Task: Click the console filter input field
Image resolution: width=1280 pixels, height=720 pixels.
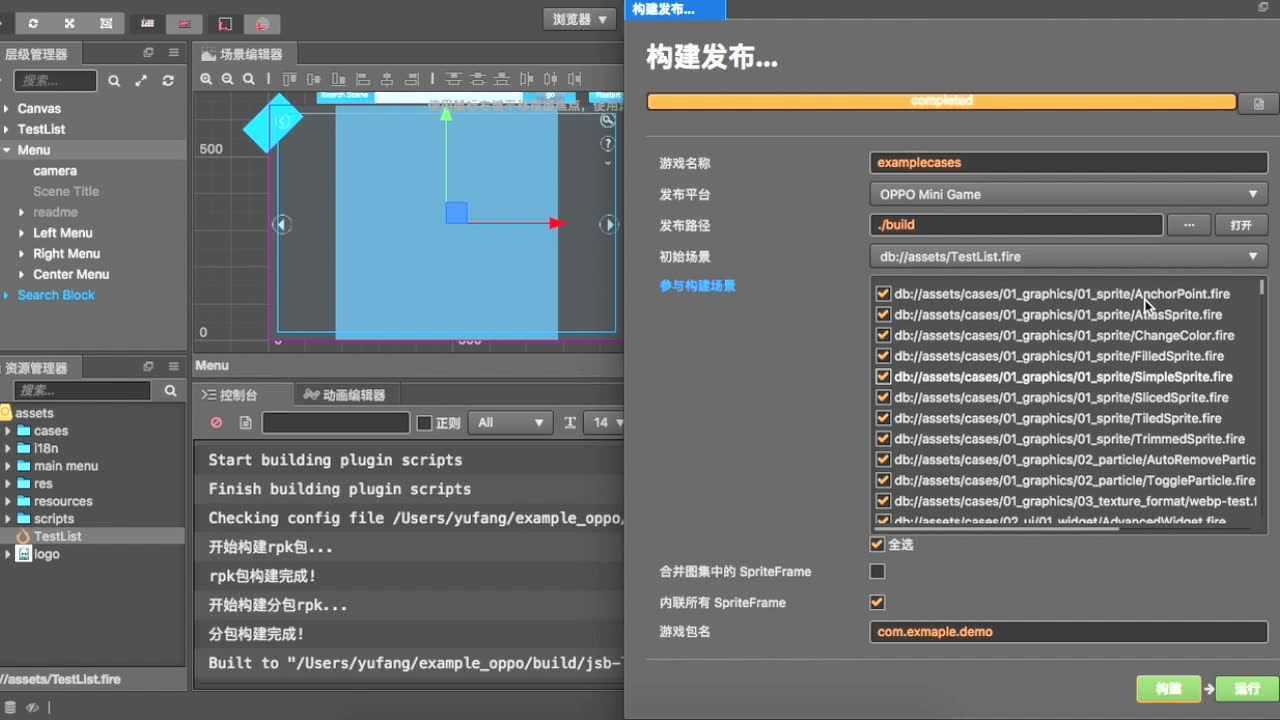Action: [x=336, y=423]
